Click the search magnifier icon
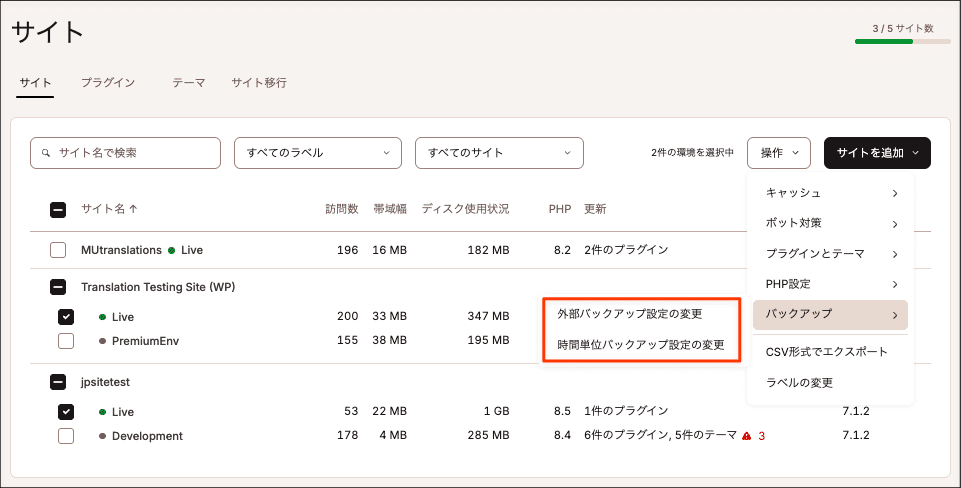 (46, 153)
